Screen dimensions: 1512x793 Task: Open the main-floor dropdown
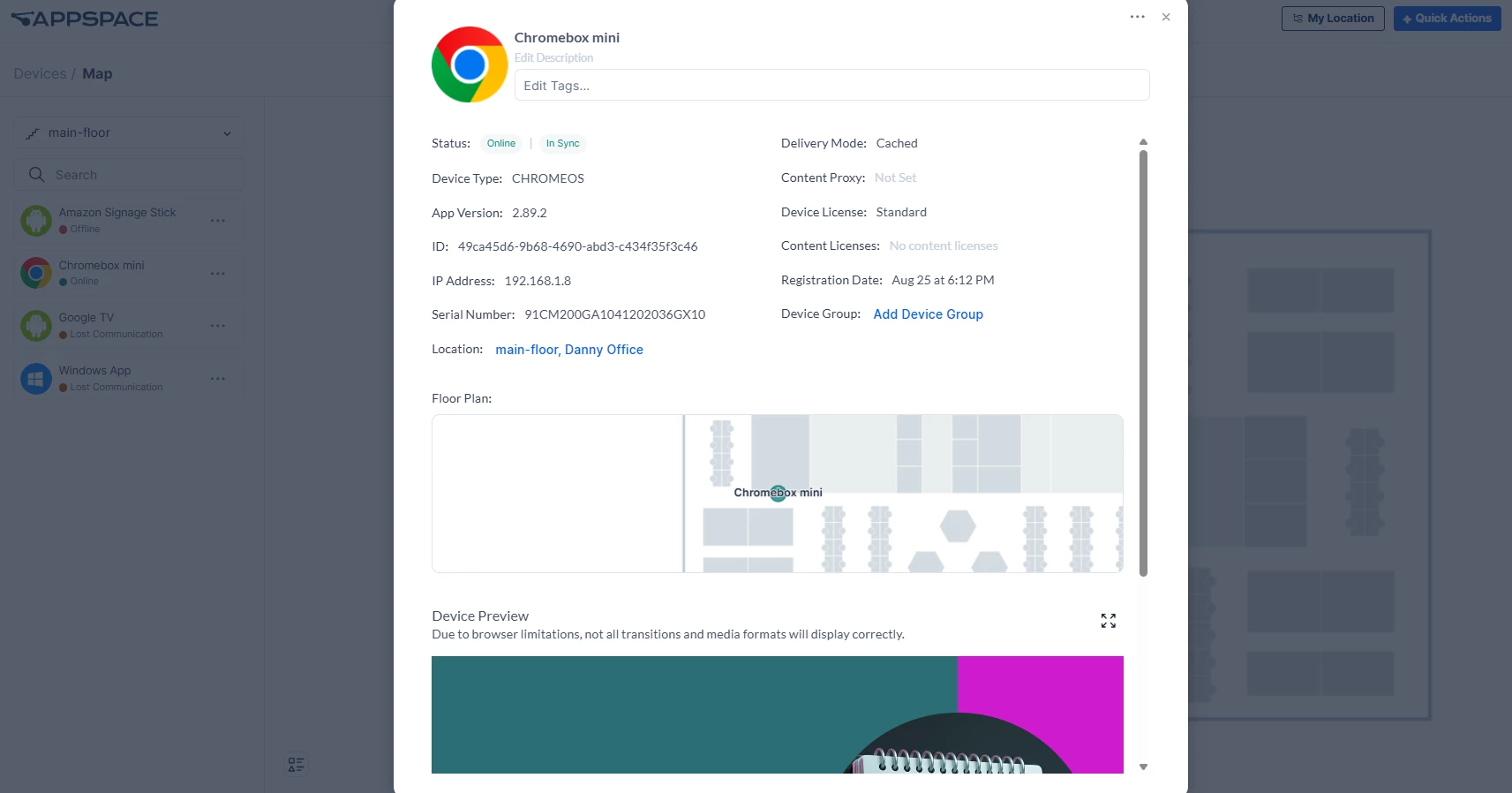(129, 133)
